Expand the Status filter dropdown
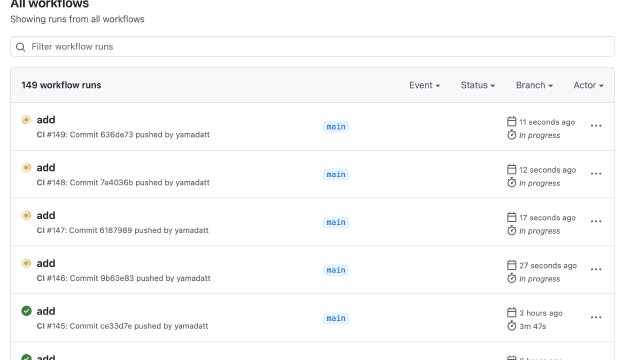Image resolution: width=640 pixels, height=360 pixels. pyautogui.click(x=478, y=85)
